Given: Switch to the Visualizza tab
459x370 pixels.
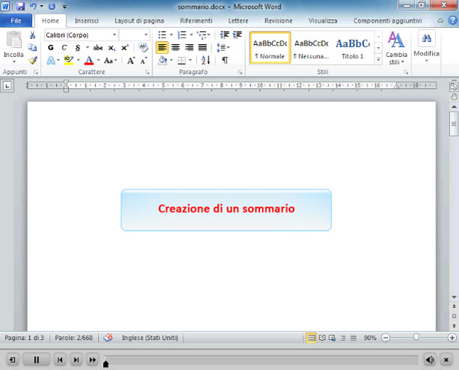Looking at the screenshot, I should pos(323,21).
